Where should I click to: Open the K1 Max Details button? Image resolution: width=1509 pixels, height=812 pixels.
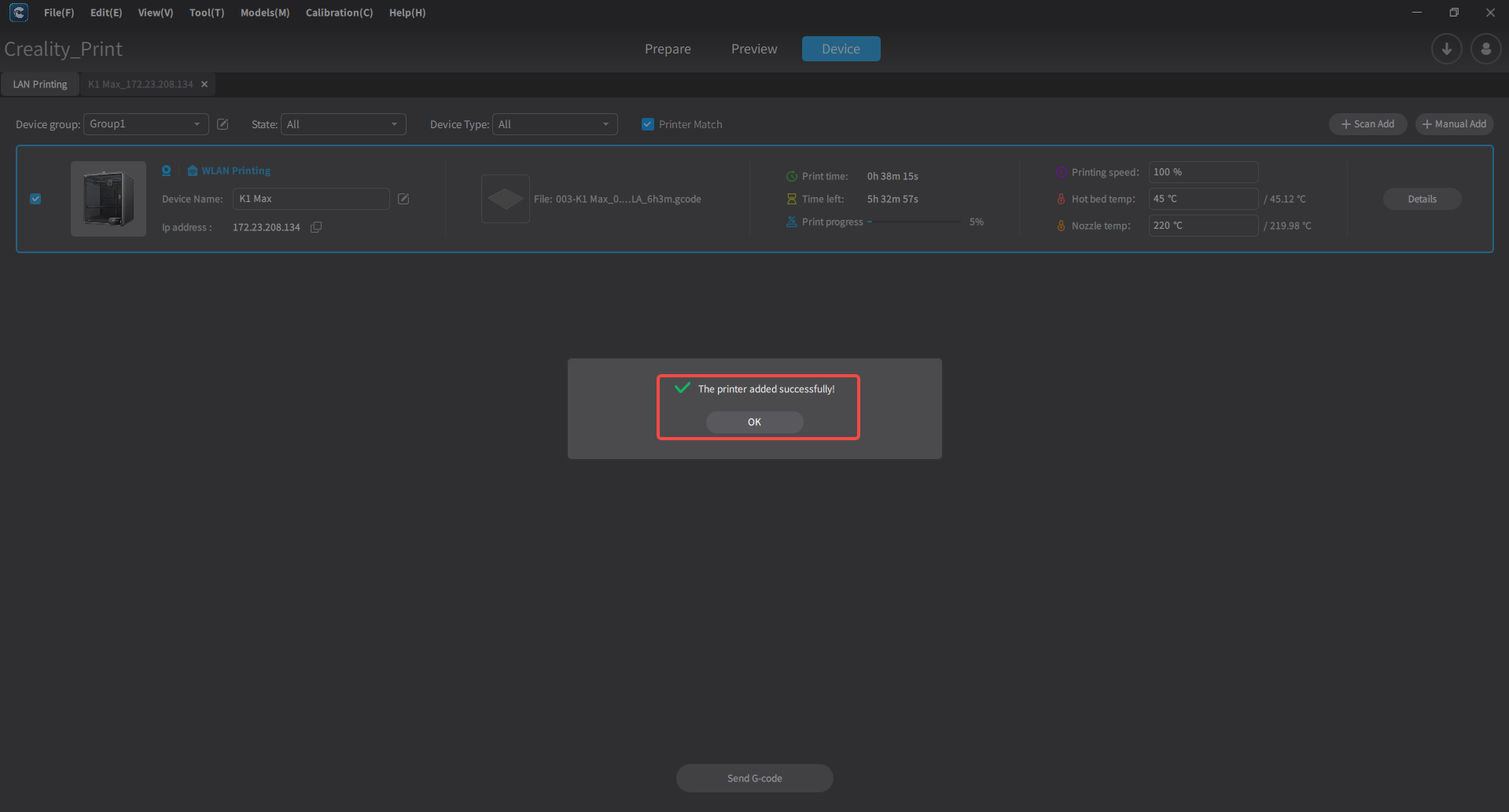pos(1422,199)
